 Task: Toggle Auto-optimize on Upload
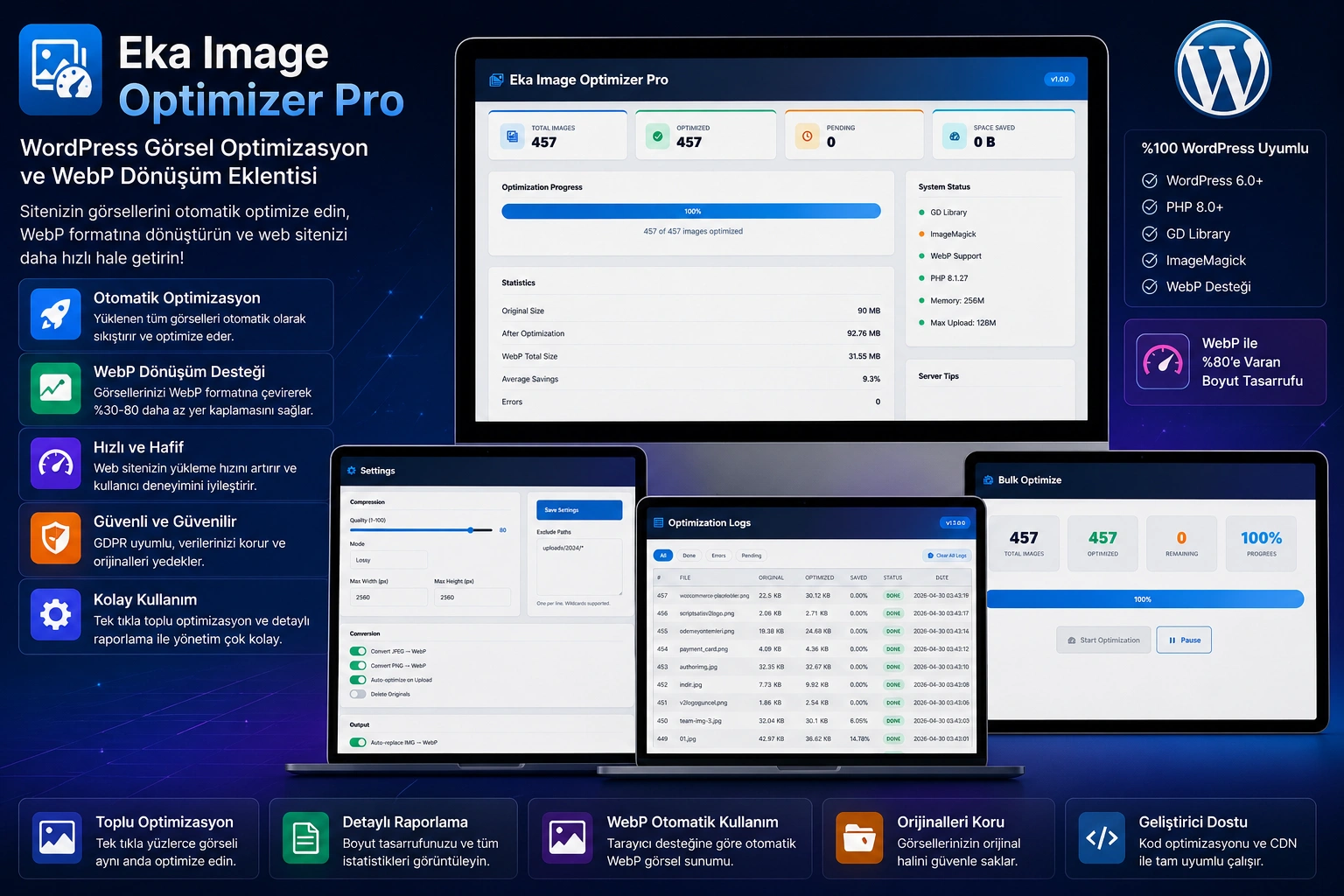[x=358, y=680]
